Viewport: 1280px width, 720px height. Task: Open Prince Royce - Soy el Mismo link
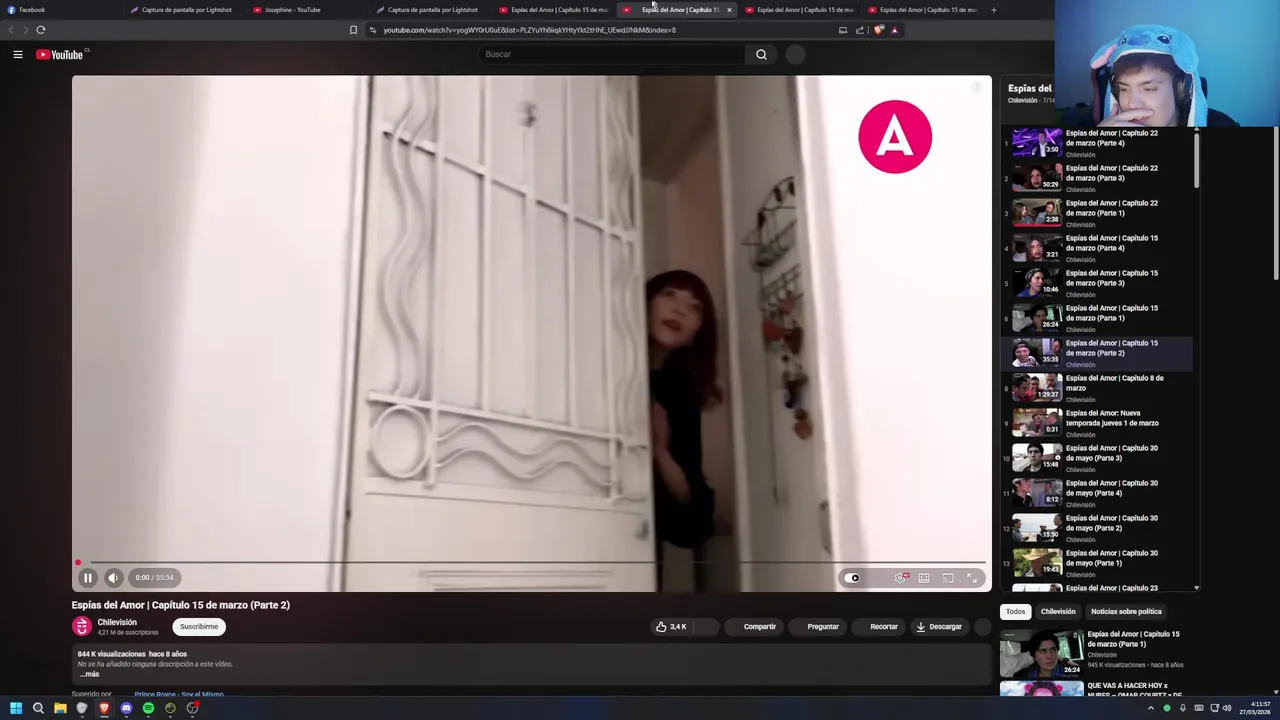click(179, 694)
